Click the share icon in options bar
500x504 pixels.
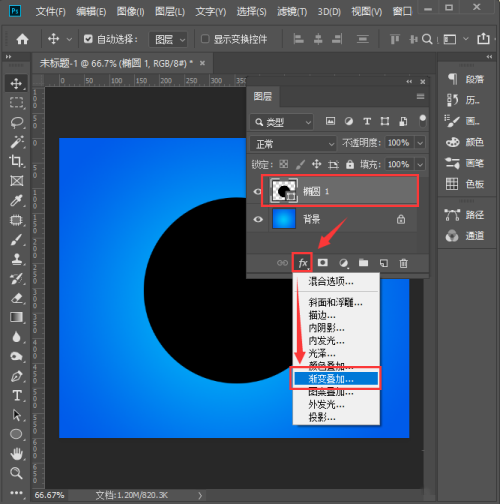[x=483, y=39]
